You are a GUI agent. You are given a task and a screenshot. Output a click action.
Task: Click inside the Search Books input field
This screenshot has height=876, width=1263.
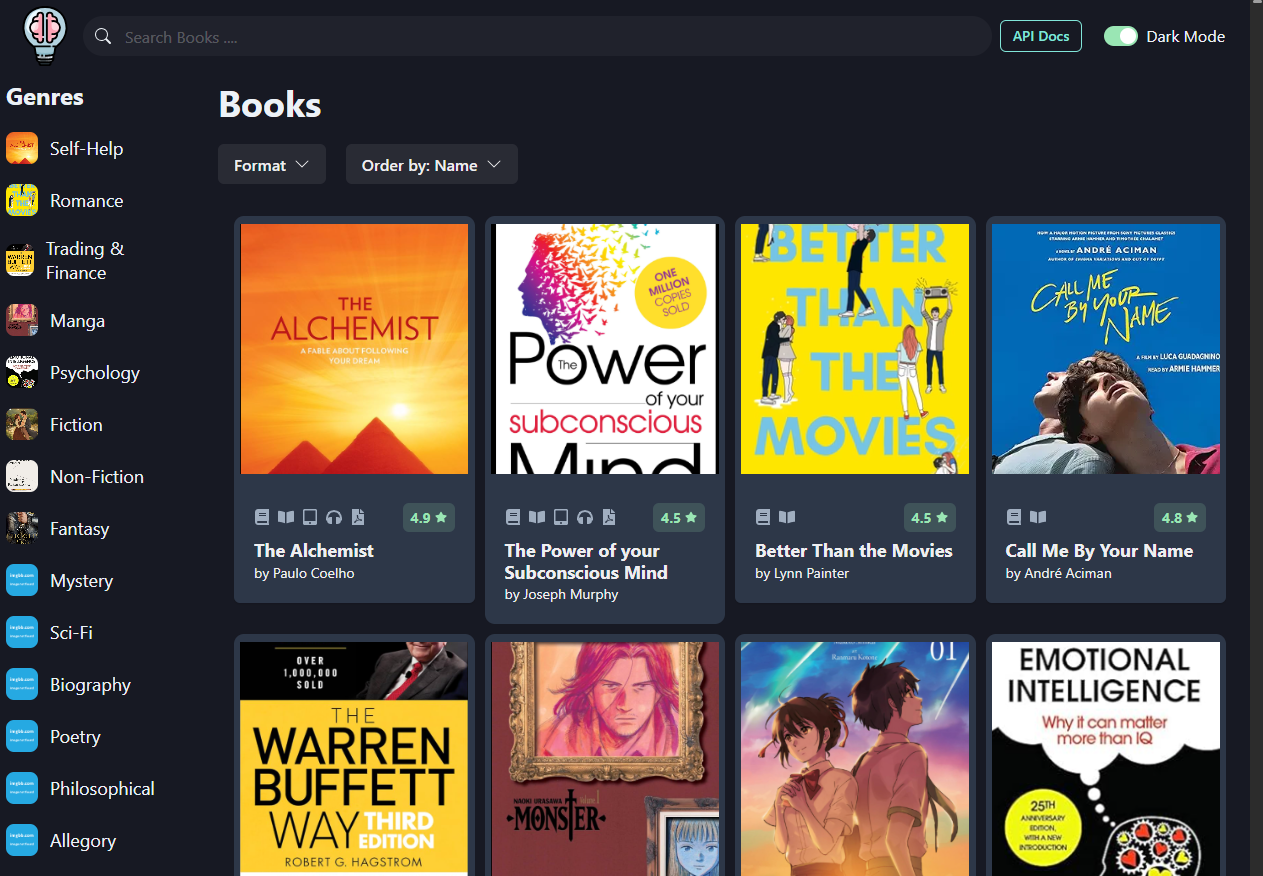coord(400,36)
